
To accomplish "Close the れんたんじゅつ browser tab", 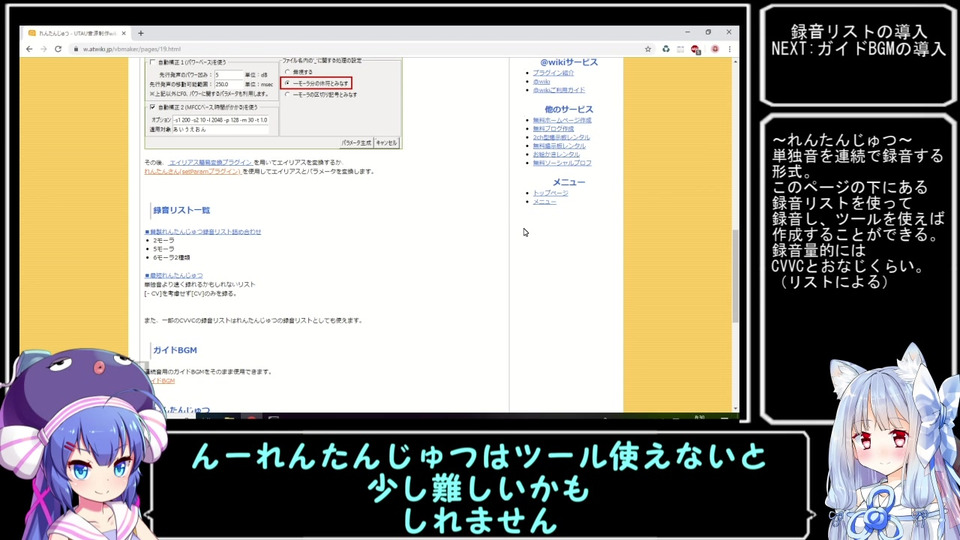I will point(124,33).
